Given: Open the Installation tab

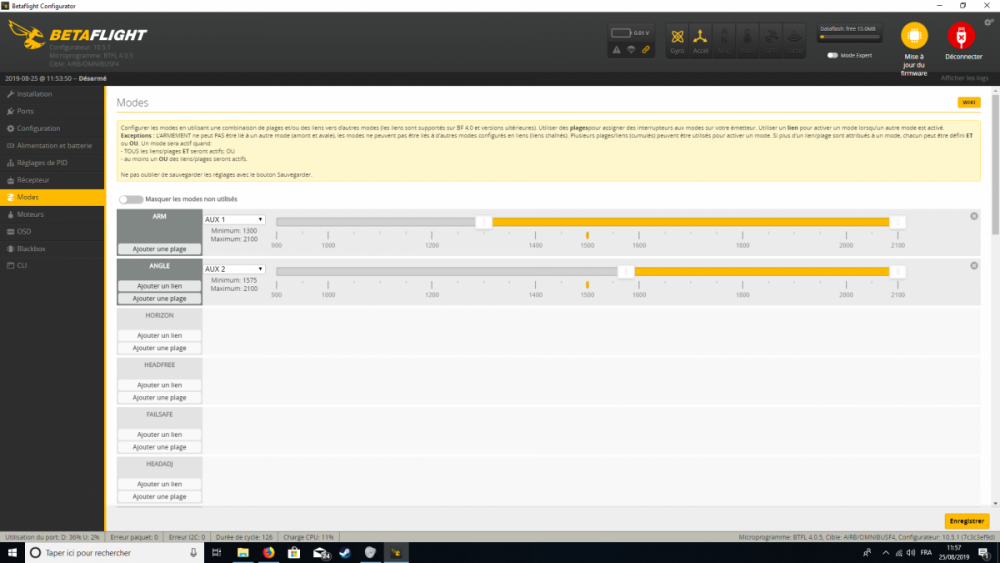Looking at the screenshot, I should pos(52,94).
